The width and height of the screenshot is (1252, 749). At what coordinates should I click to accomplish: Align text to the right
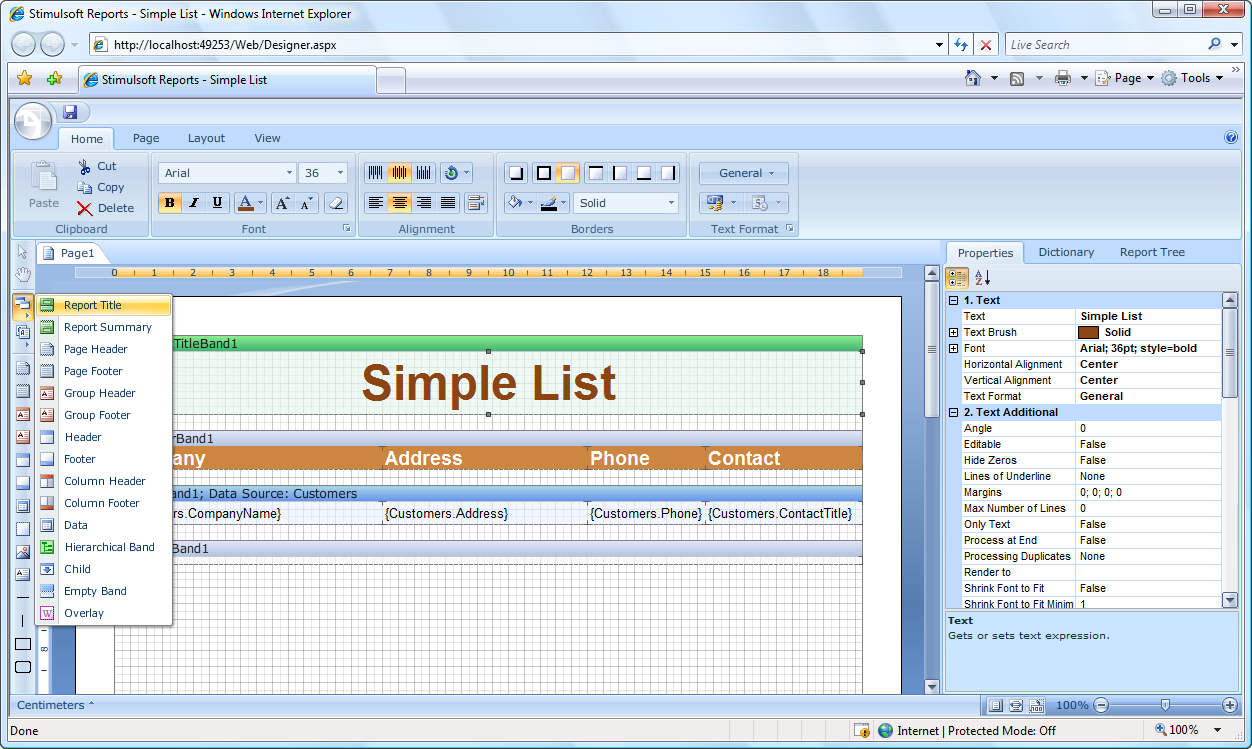[424, 203]
